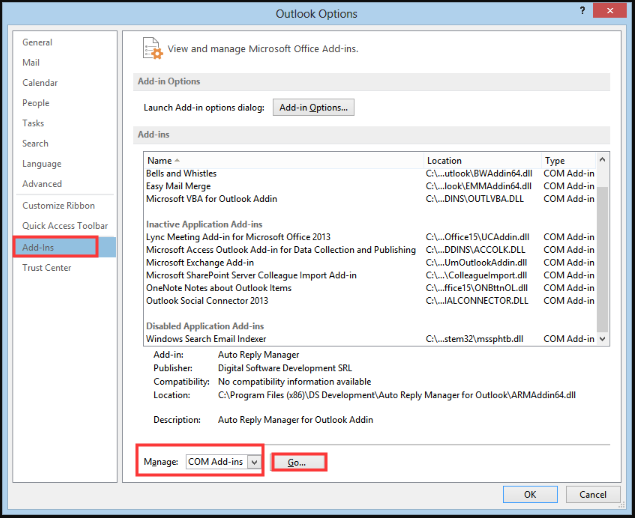635x518 pixels.
Task: Click the Help question mark icon
Action: click(582, 11)
